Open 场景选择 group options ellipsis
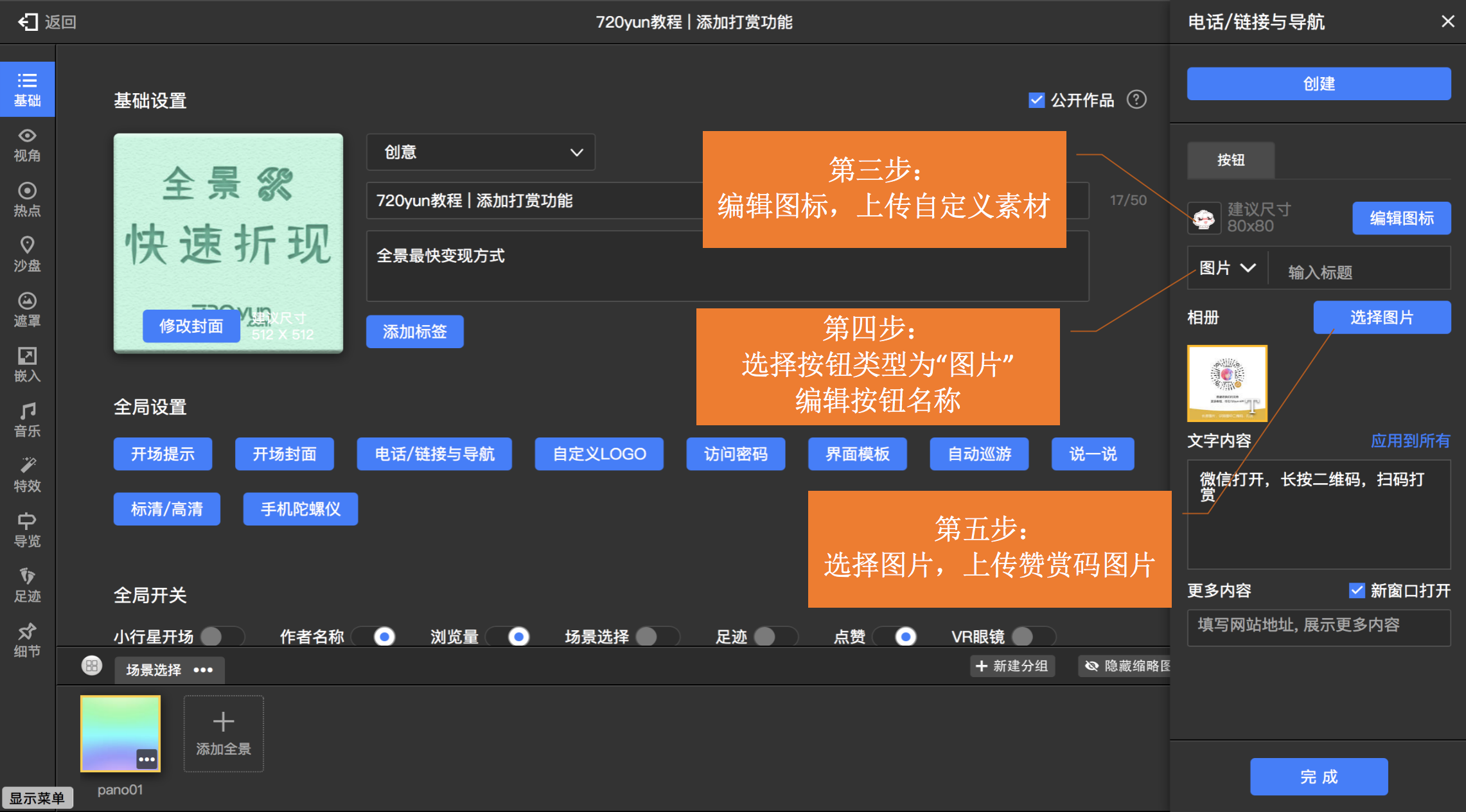Image resolution: width=1466 pixels, height=812 pixels. click(x=203, y=669)
